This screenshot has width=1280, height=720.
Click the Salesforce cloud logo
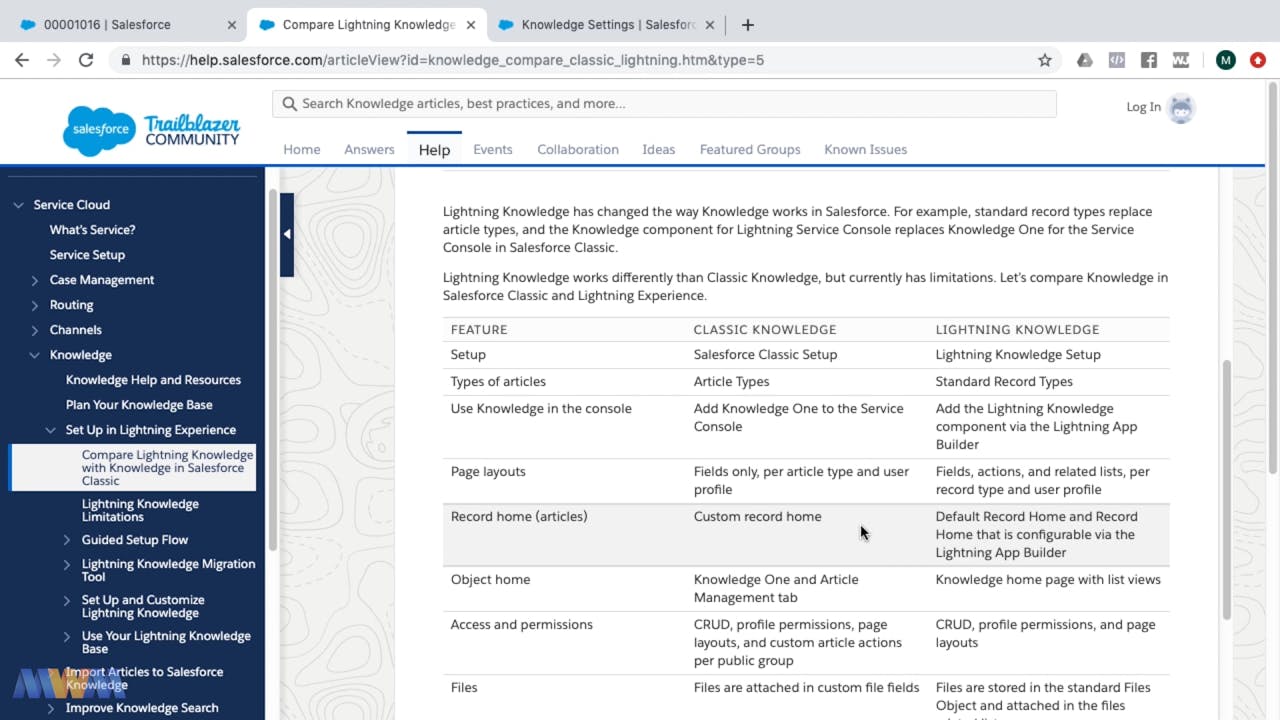[x=99, y=130]
